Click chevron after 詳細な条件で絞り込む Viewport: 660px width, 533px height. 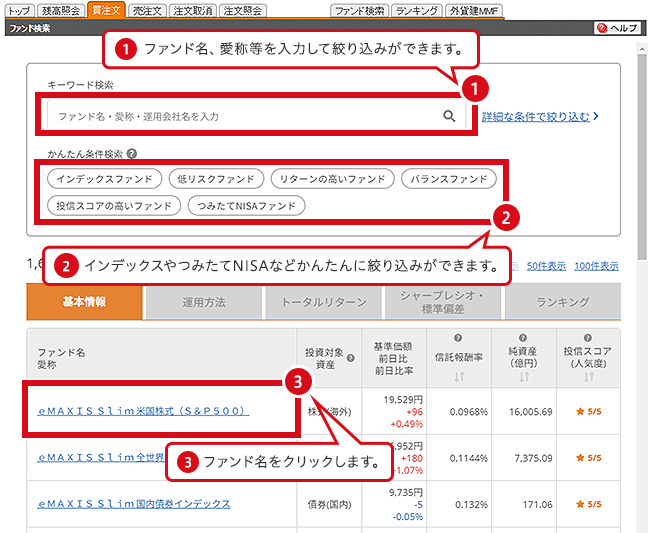click(x=596, y=116)
